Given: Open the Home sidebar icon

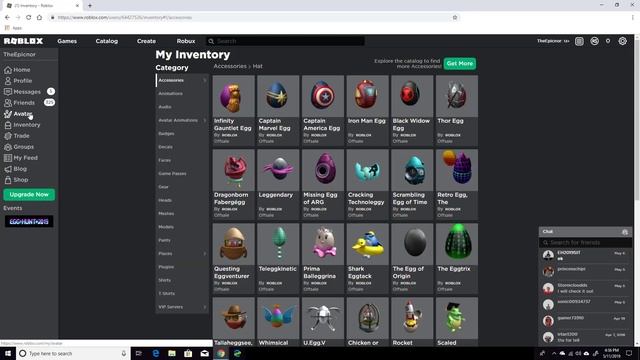Looking at the screenshot, I should click(8, 70).
